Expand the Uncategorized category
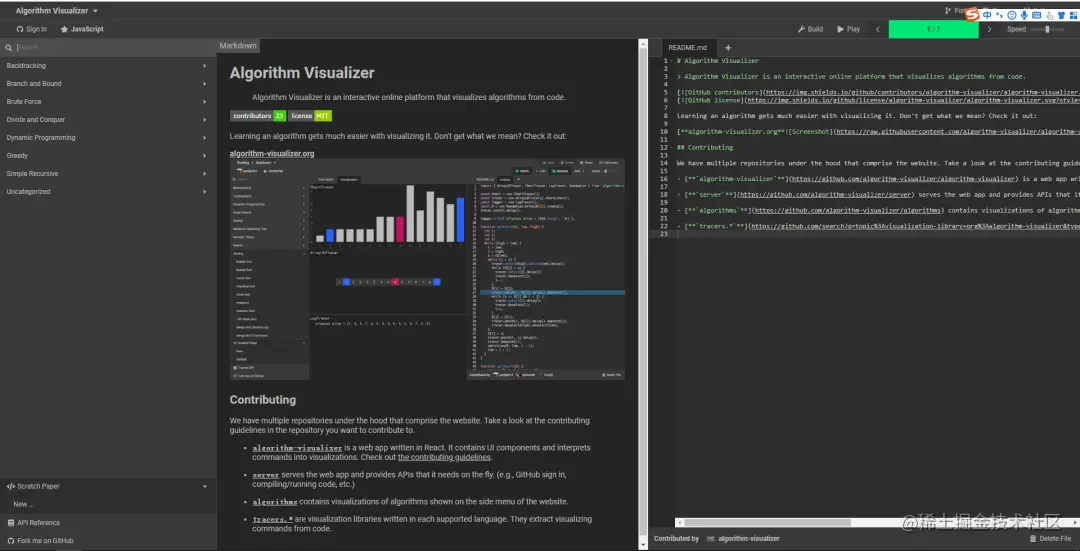This screenshot has height=551, width=1080. tap(108, 191)
